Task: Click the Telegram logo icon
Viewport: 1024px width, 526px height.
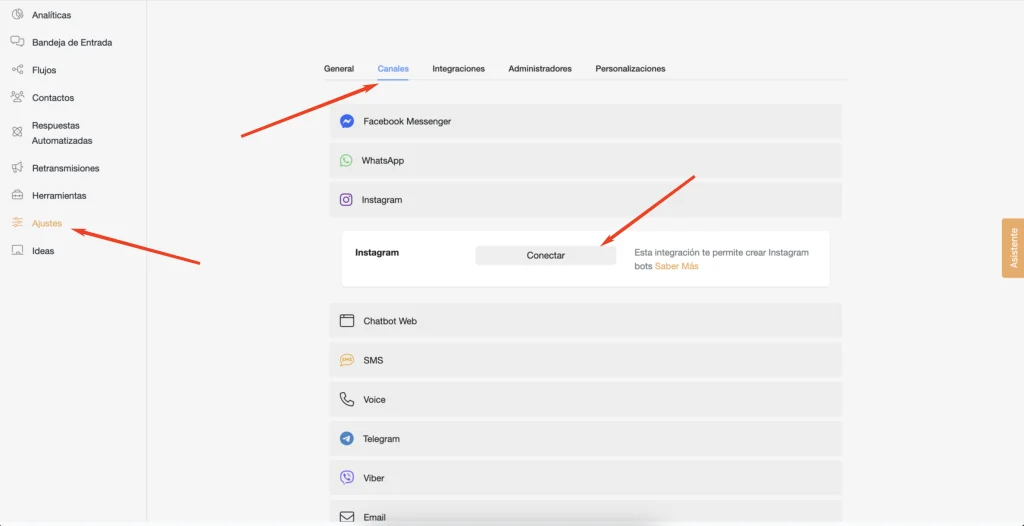Action: (347, 438)
